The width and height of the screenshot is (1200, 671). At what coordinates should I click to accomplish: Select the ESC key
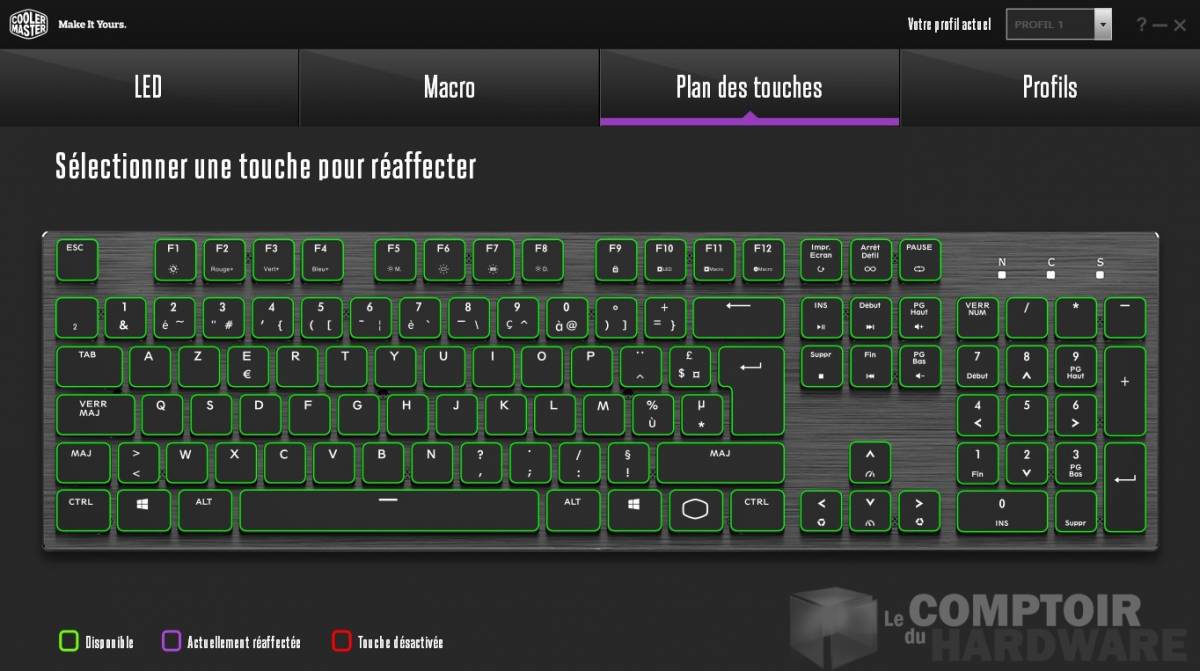click(x=76, y=260)
